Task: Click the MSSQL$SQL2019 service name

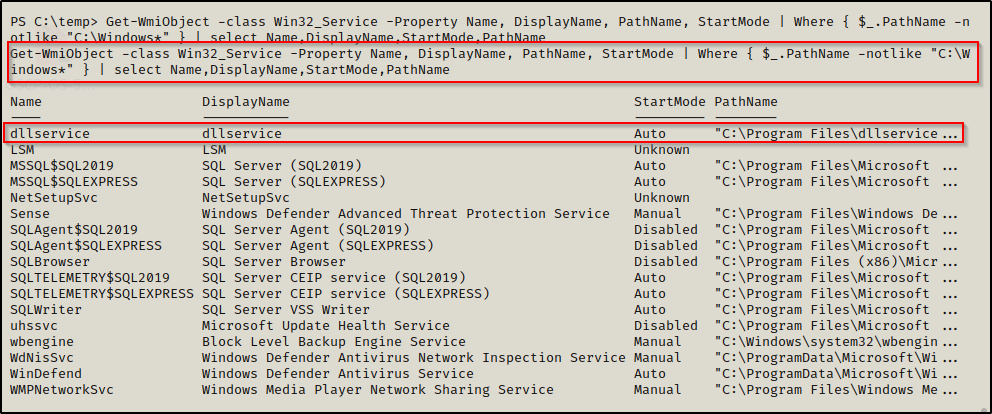Action: tap(62, 166)
